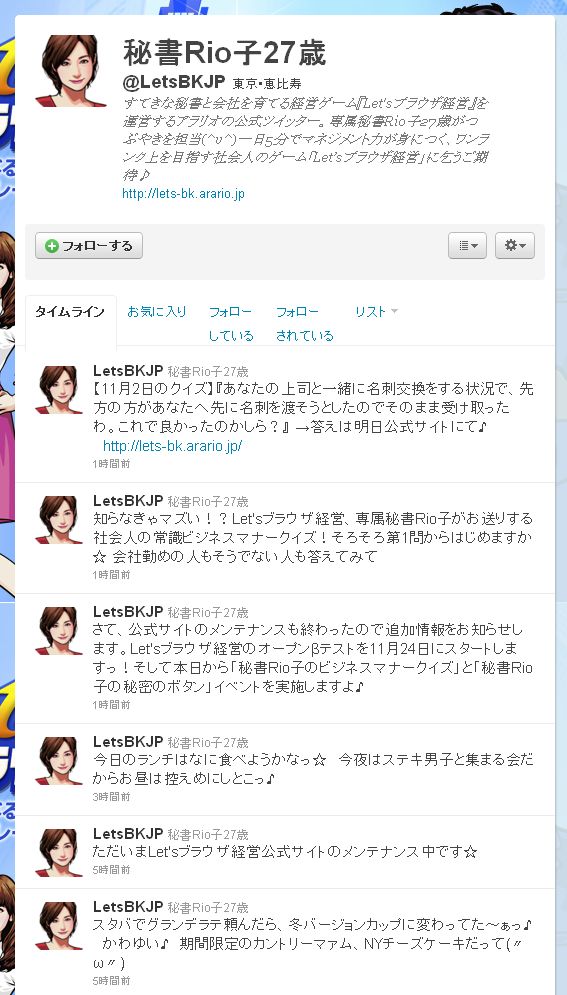Screen dimensions: 567x995
Task: Click the avatar on the スタバ tweet
Action: [x=59, y=926]
